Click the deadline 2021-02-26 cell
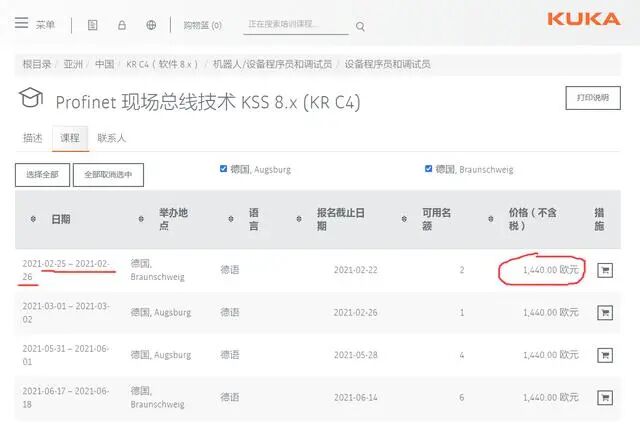The image size is (640, 426). point(356,313)
